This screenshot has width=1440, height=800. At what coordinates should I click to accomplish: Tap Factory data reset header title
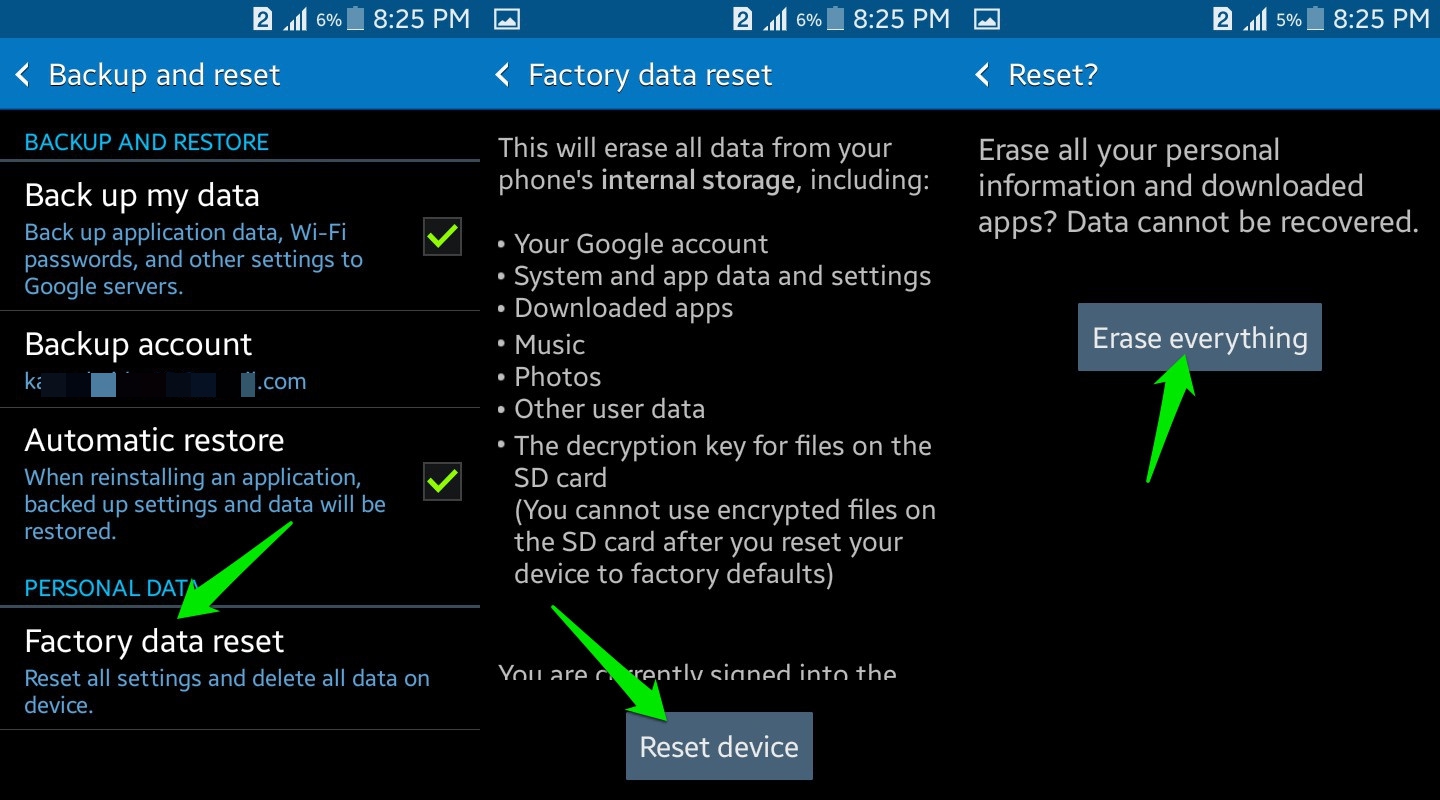point(650,75)
